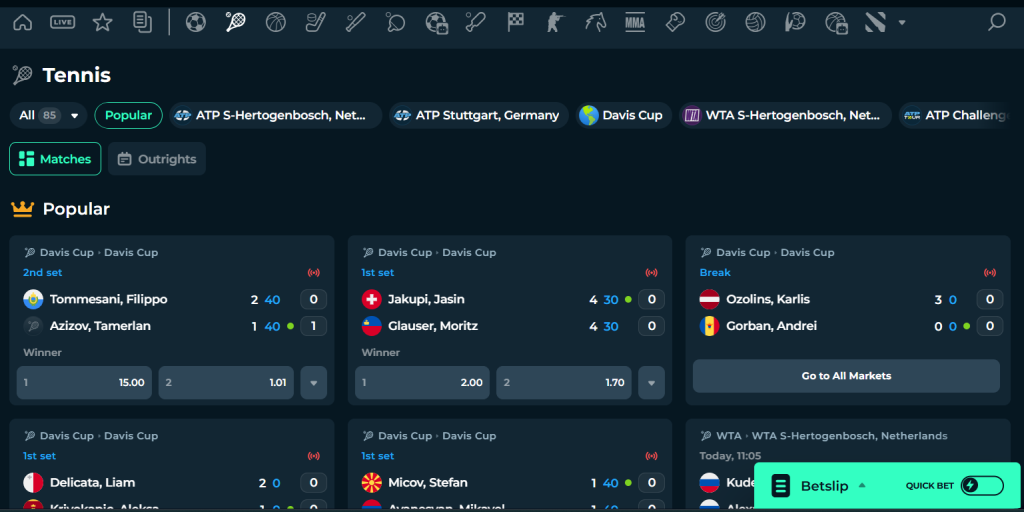Click live stream icon on Delicata match
The width and height of the screenshot is (1024, 512).
click(x=313, y=456)
